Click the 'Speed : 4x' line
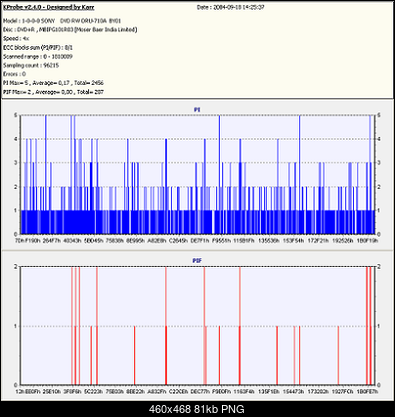The width and height of the screenshot is (395, 417). (16, 39)
